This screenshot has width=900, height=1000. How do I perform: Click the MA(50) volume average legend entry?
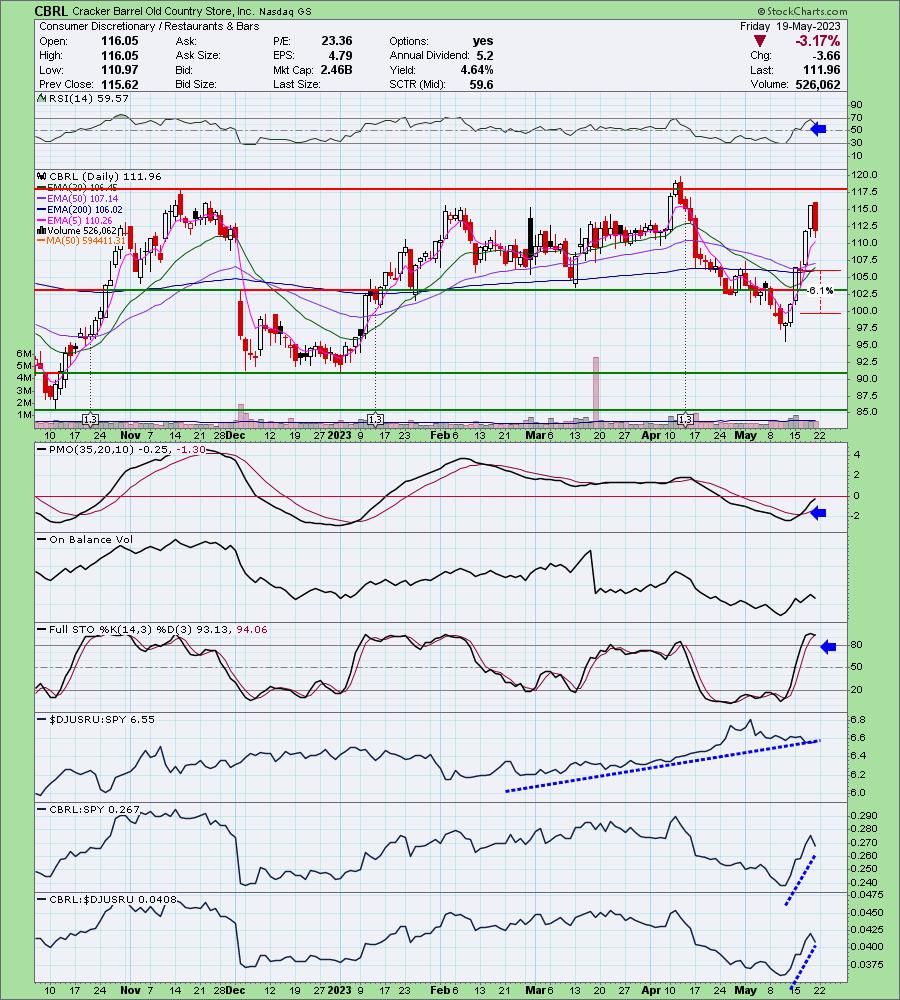click(x=82, y=241)
